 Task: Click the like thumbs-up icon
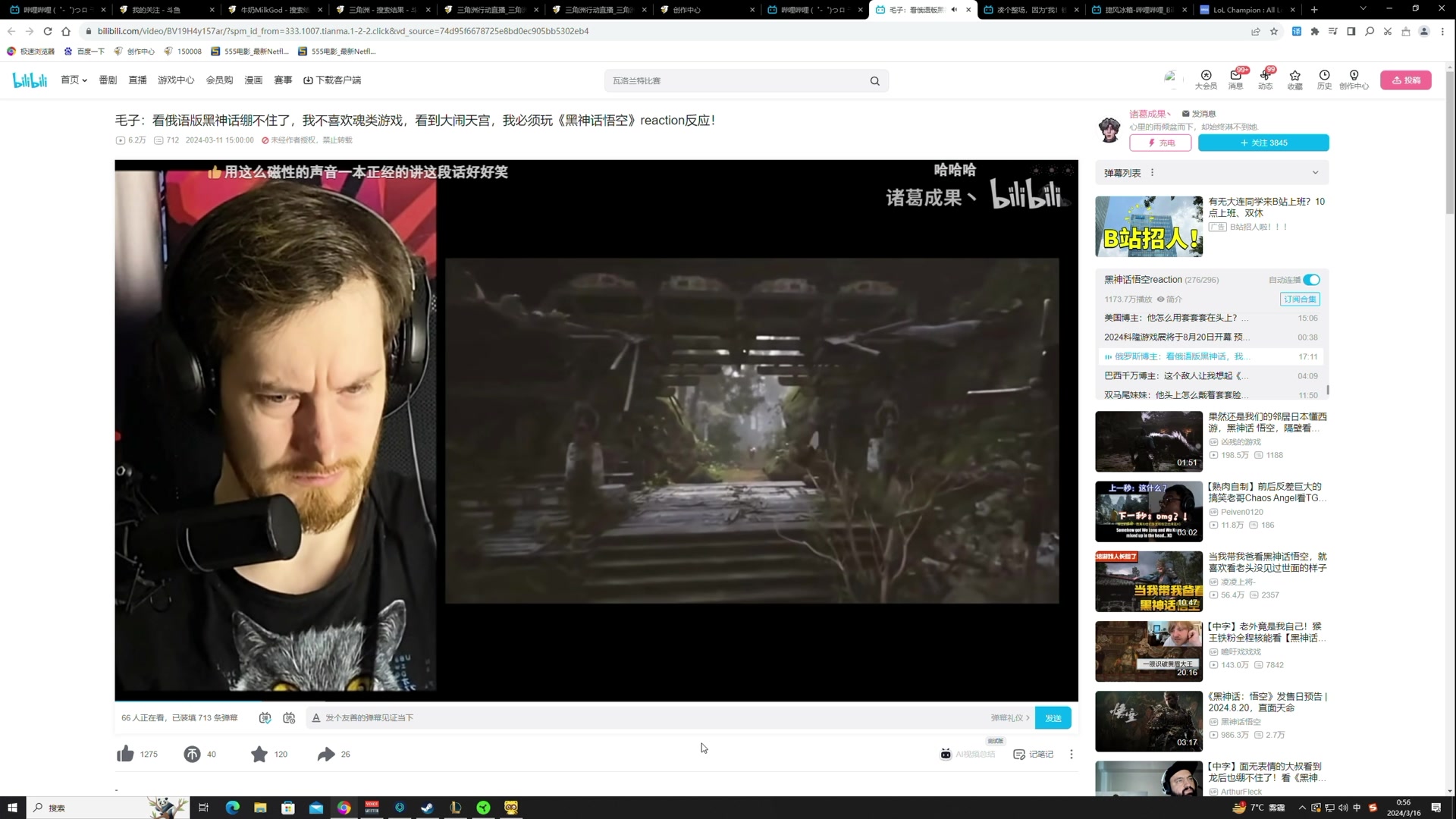tap(126, 754)
